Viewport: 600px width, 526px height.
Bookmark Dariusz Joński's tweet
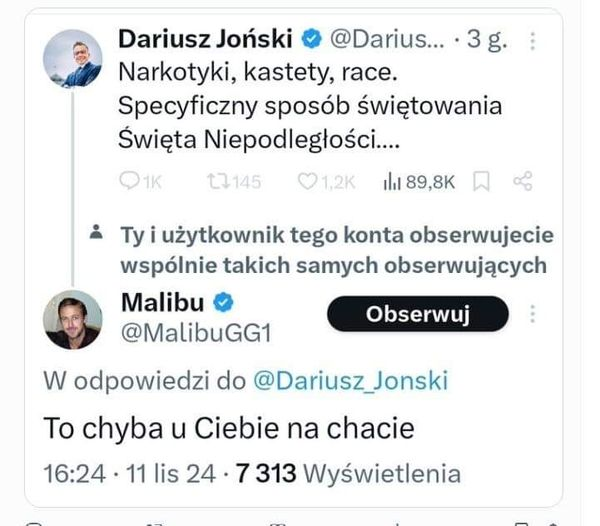pos(481,181)
